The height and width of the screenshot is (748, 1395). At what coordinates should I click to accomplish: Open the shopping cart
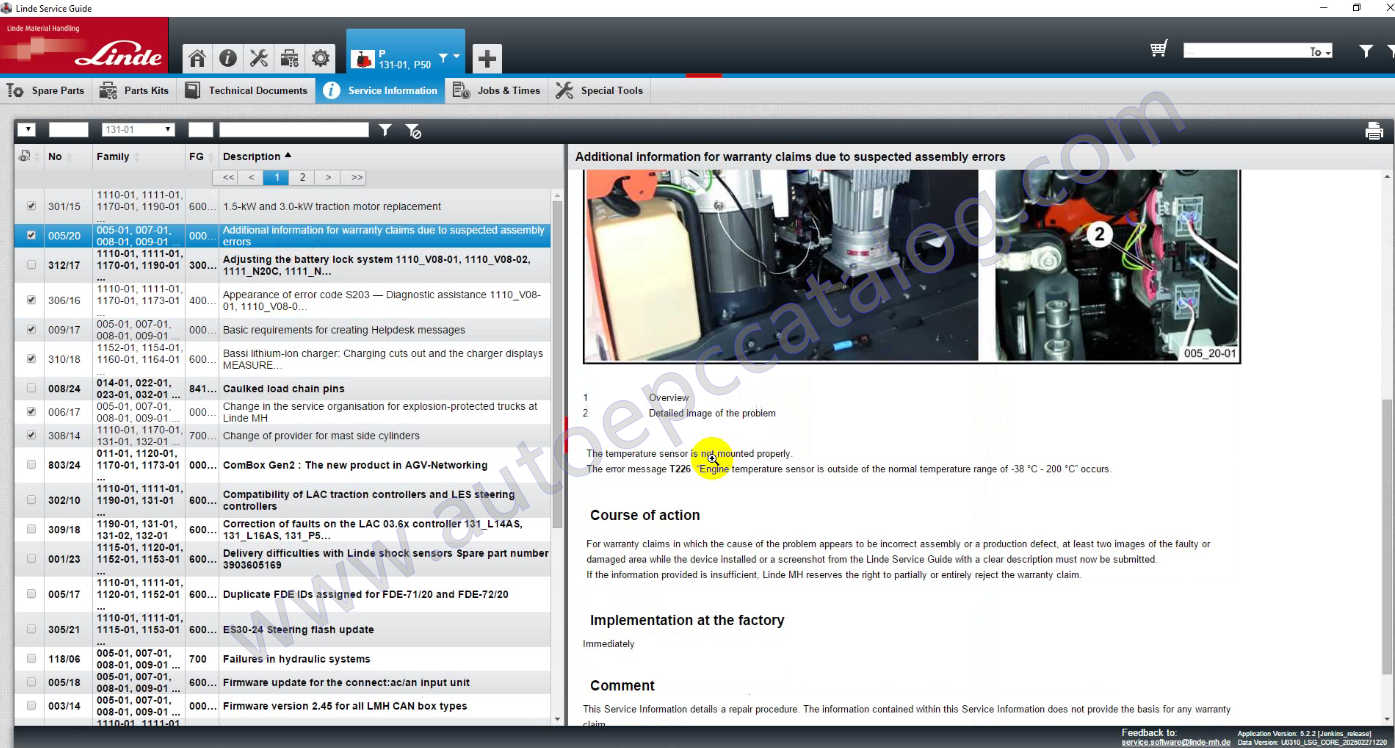[1159, 49]
